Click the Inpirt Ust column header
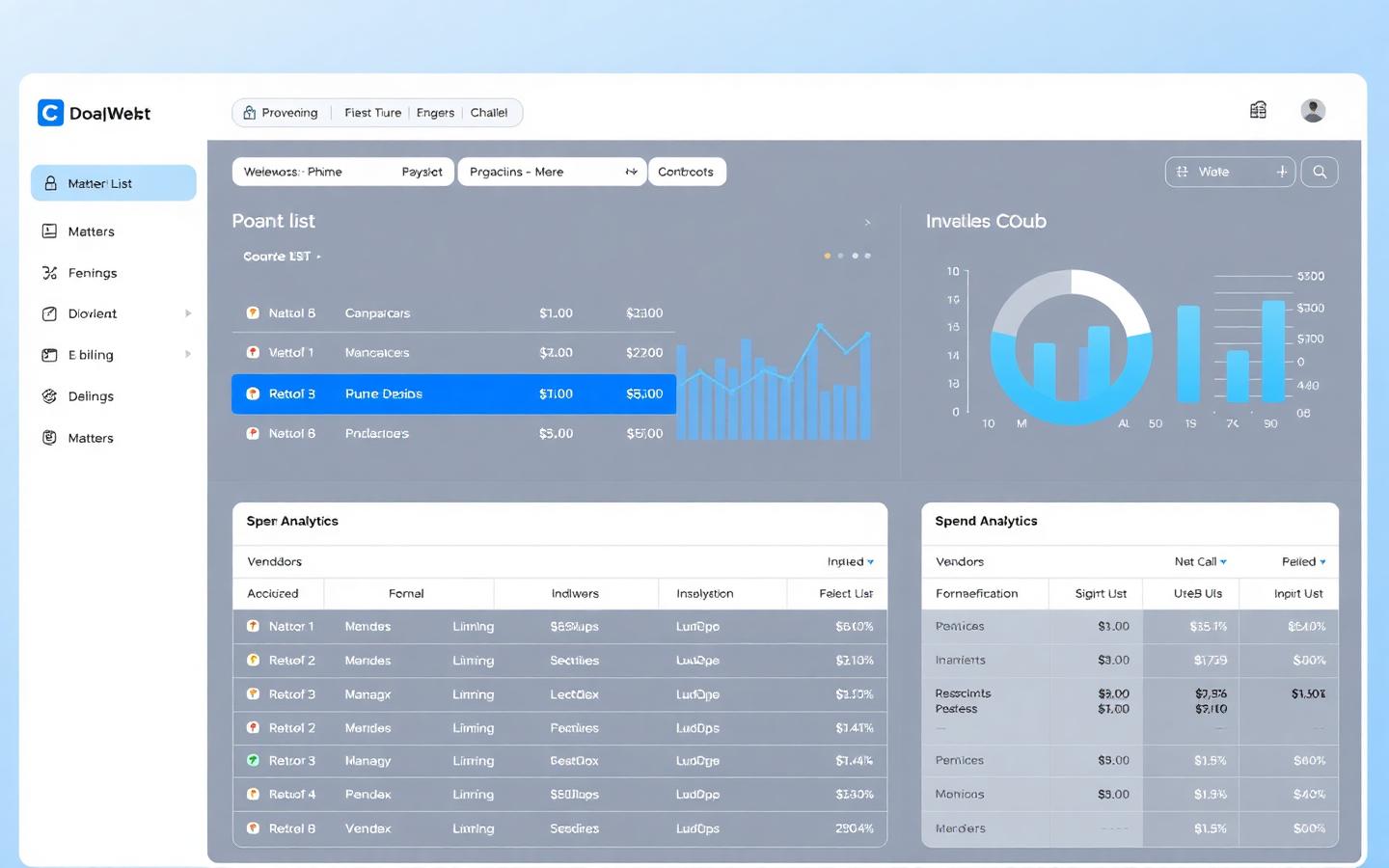 (x=1298, y=593)
